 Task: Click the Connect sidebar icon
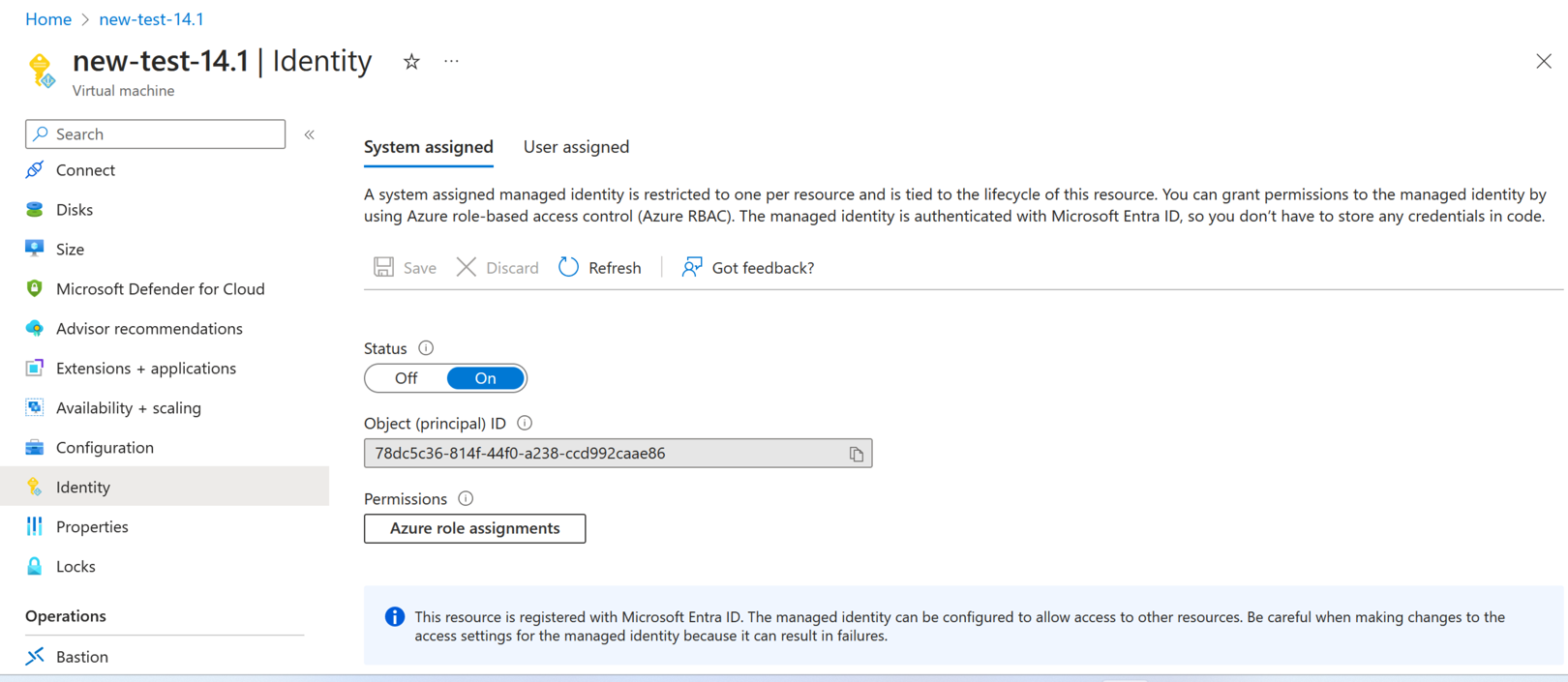click(x=35, y=170)
